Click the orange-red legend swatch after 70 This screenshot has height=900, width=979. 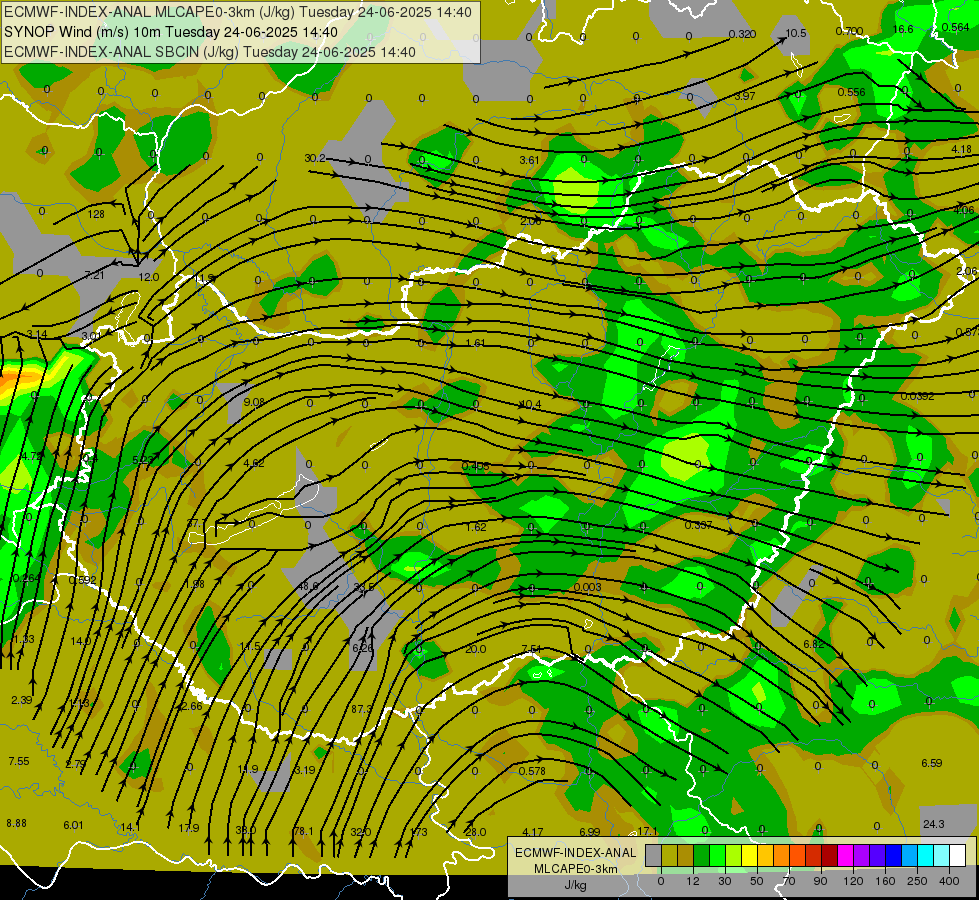798,855
